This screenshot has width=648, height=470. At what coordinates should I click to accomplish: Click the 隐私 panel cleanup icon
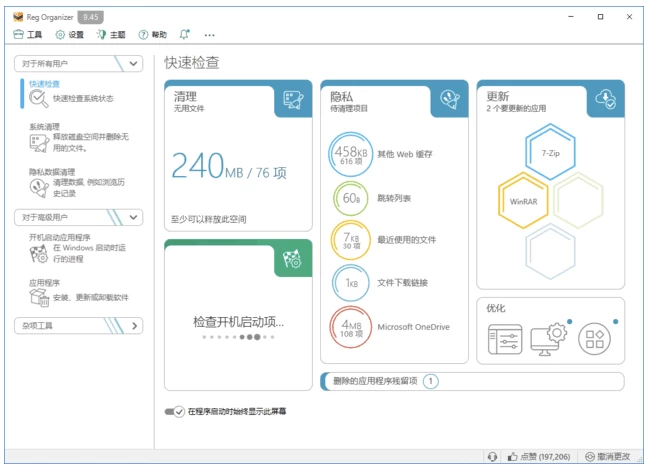[449, 100]
